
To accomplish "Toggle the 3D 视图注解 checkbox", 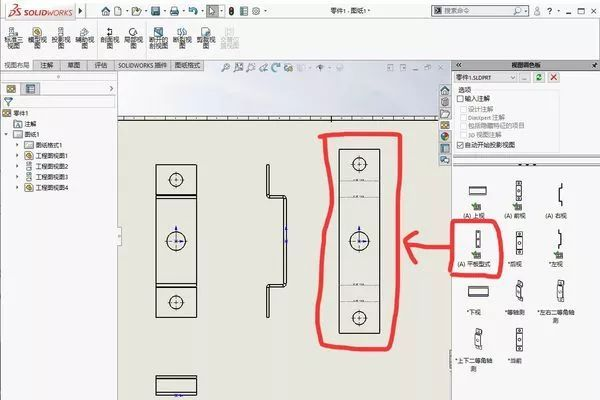I will pyautogui.click(x=463, y=135).
